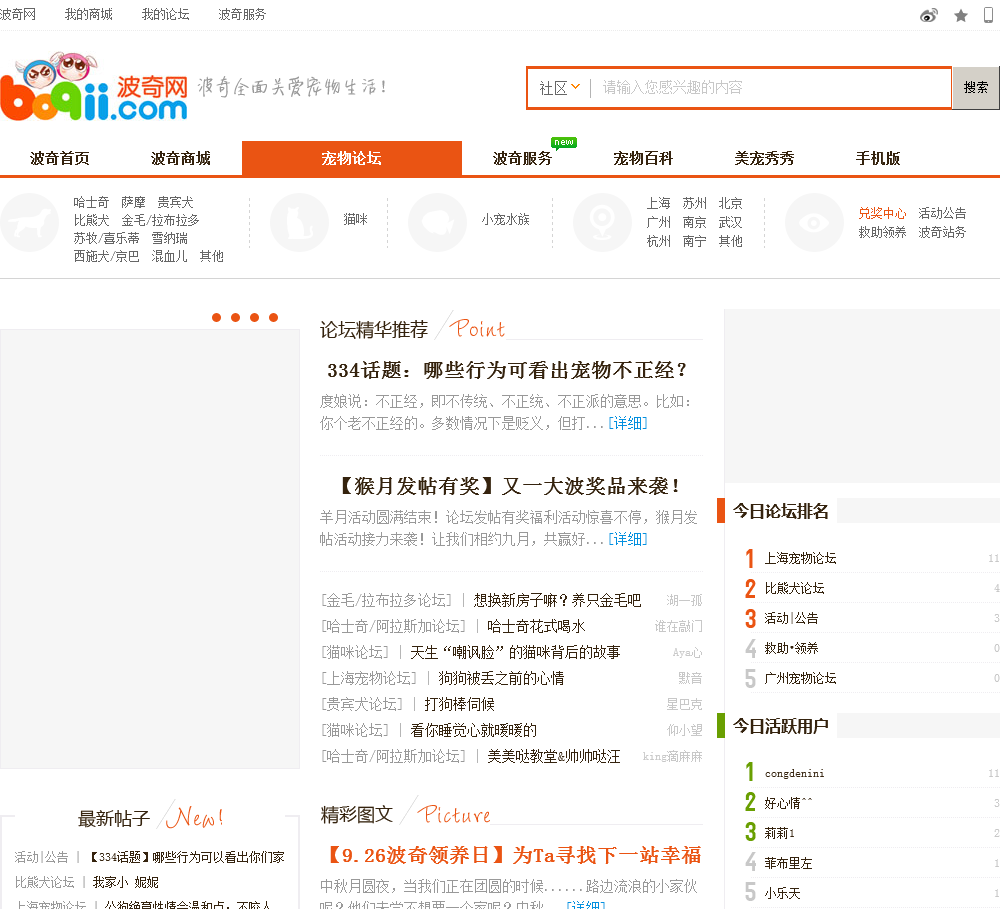
Task: Open the 波奇服务 nav tab
Action: [522, 158]
